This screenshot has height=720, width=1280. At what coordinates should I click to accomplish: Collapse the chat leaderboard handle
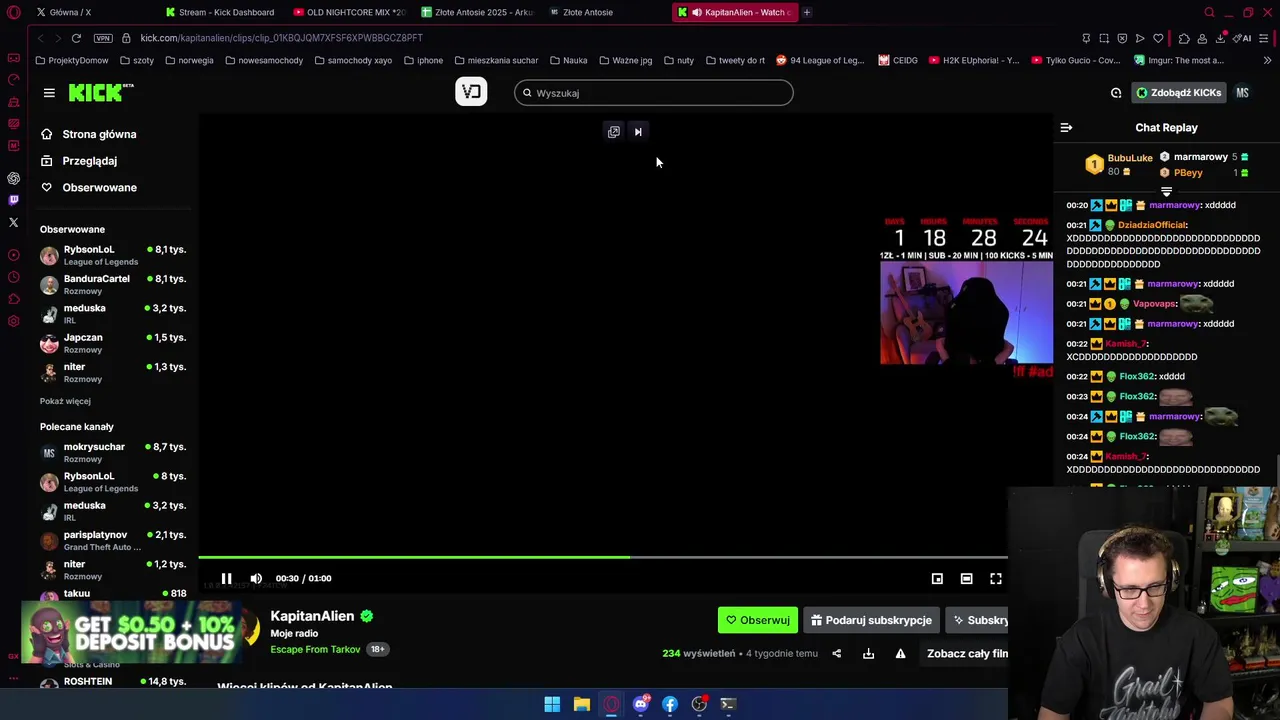(1166, 191)
